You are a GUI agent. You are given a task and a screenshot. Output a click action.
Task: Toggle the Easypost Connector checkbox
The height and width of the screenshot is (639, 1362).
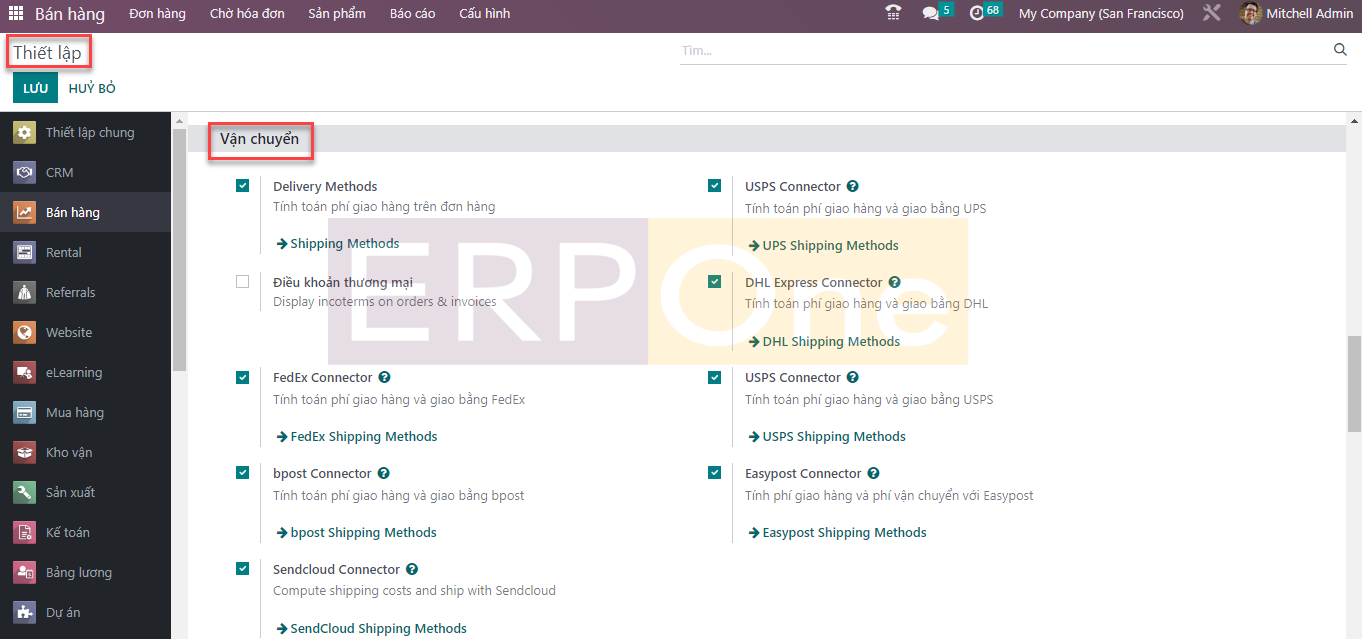pyautogui.click(x=715, y=473)
